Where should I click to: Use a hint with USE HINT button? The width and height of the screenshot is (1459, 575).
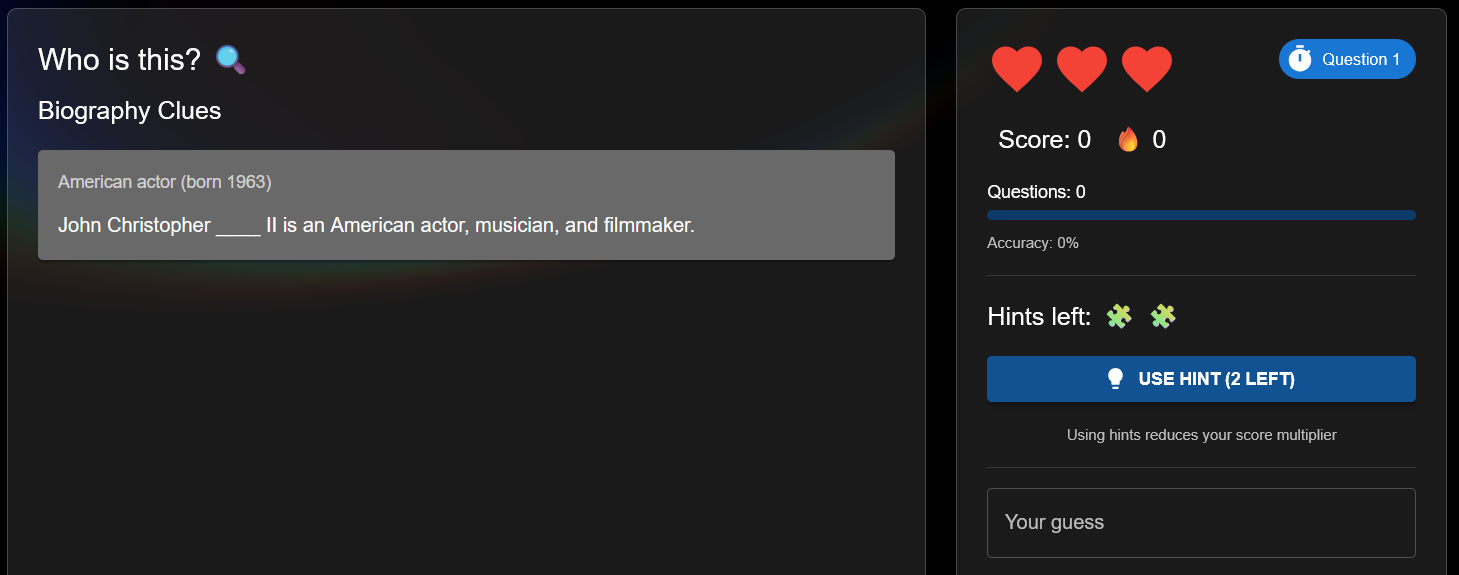coord(1201,379)
